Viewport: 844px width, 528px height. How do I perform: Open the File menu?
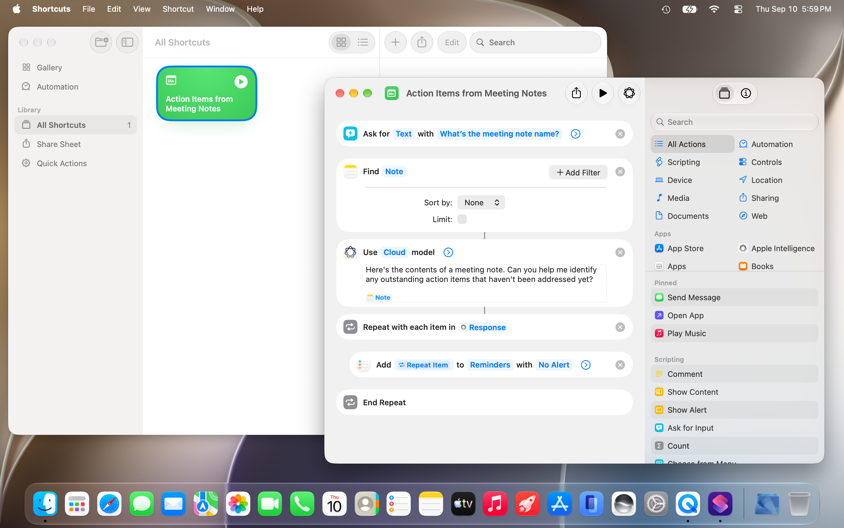point(89,9)
